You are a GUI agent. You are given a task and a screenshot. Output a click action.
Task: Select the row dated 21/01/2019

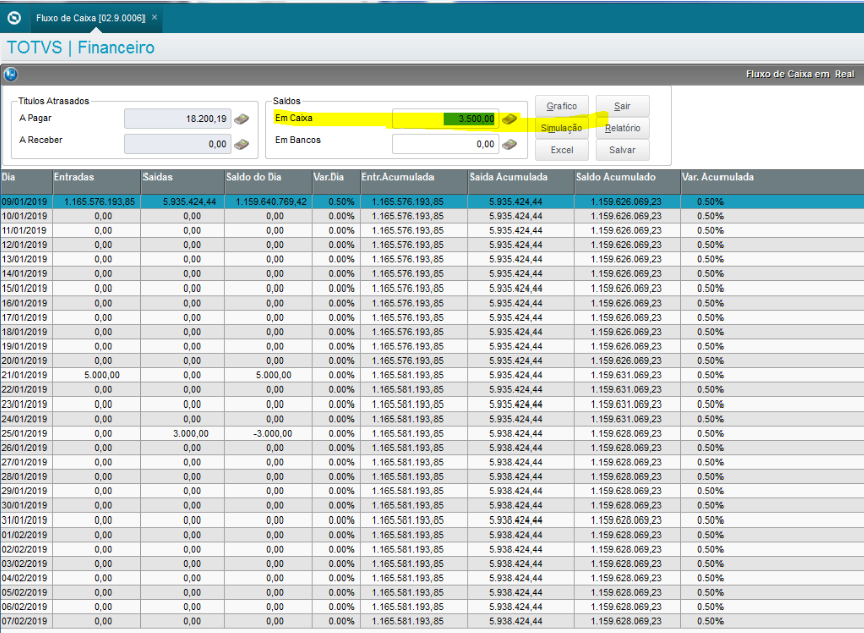(x=432, y=375)
